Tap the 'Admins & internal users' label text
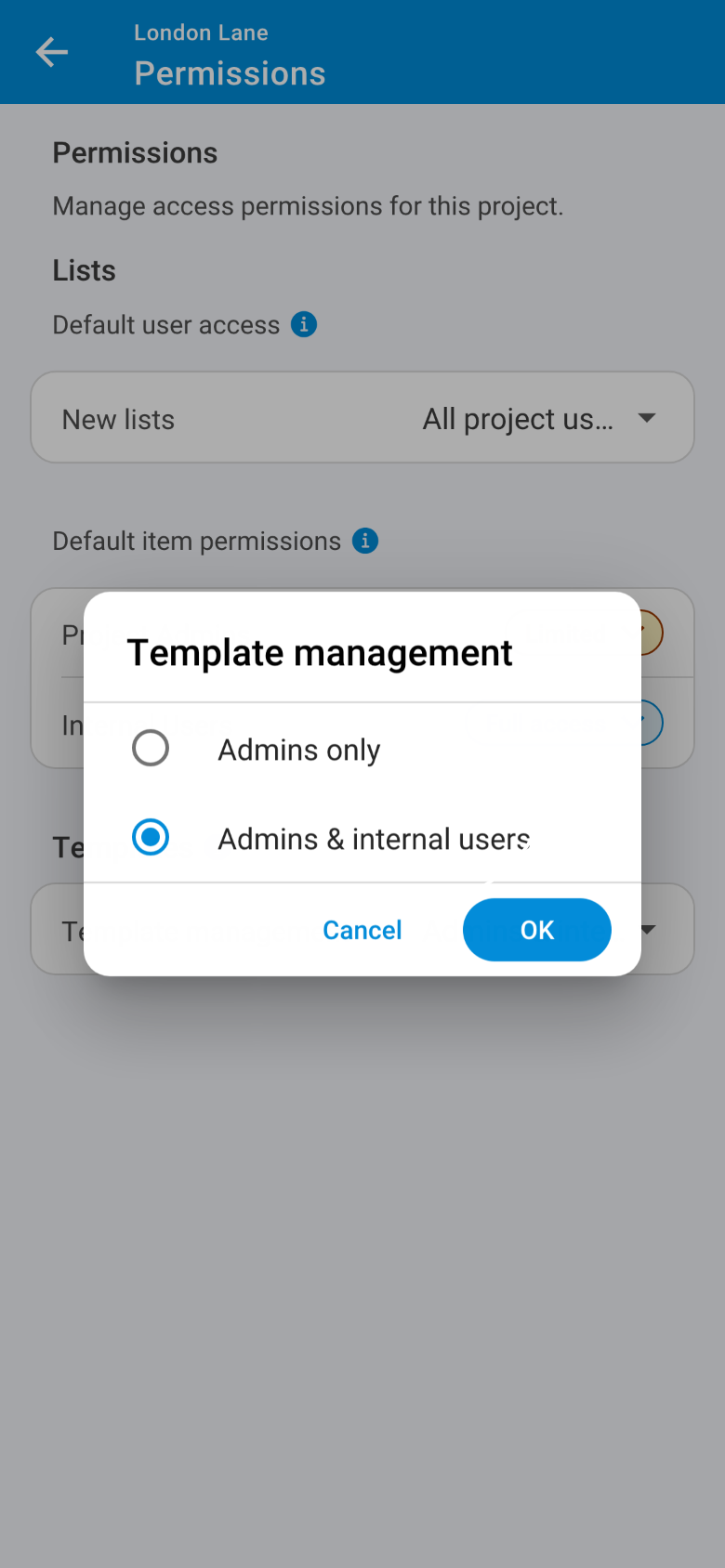This screenshot has width=725, height=1568. (374, 839)
